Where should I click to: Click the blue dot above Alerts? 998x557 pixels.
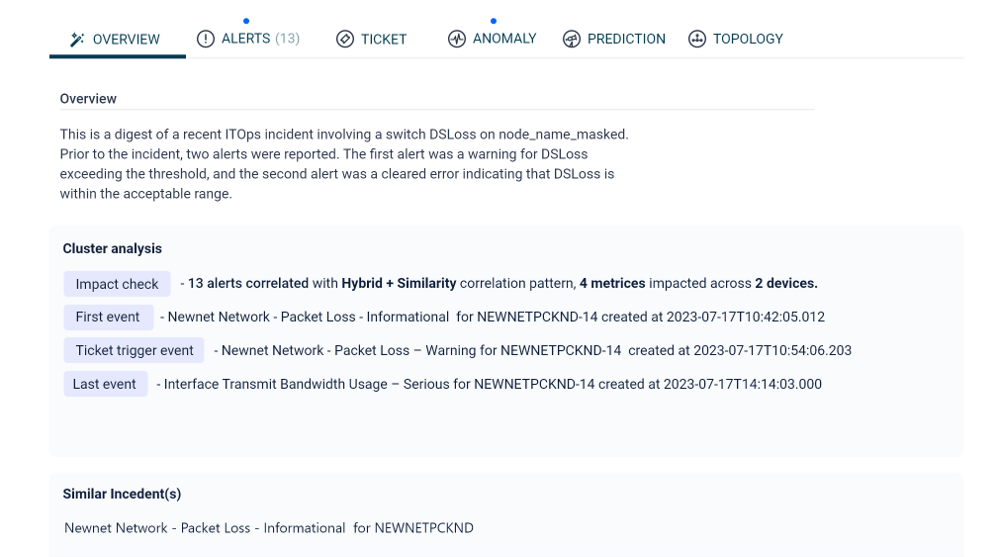pyautogui.click(x=246, y=21)
